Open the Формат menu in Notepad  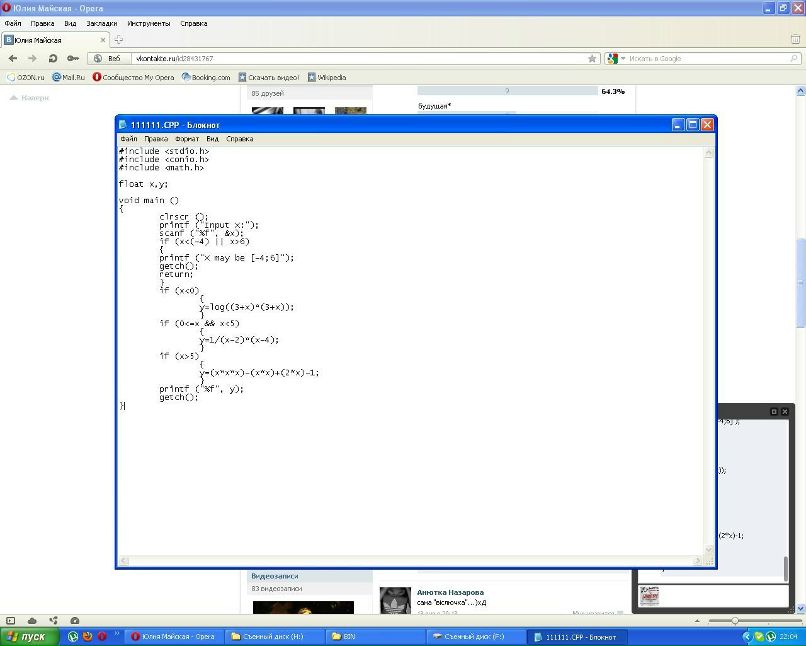pos(187,139)
